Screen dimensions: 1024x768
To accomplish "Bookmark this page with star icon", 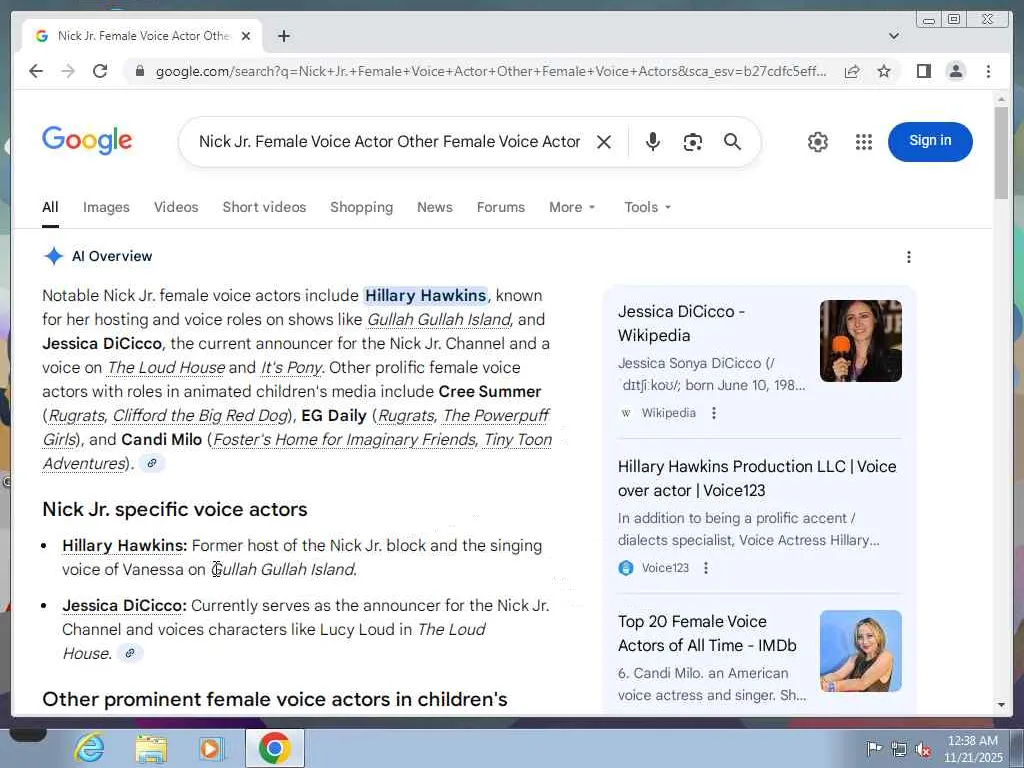I will point(884,71).
